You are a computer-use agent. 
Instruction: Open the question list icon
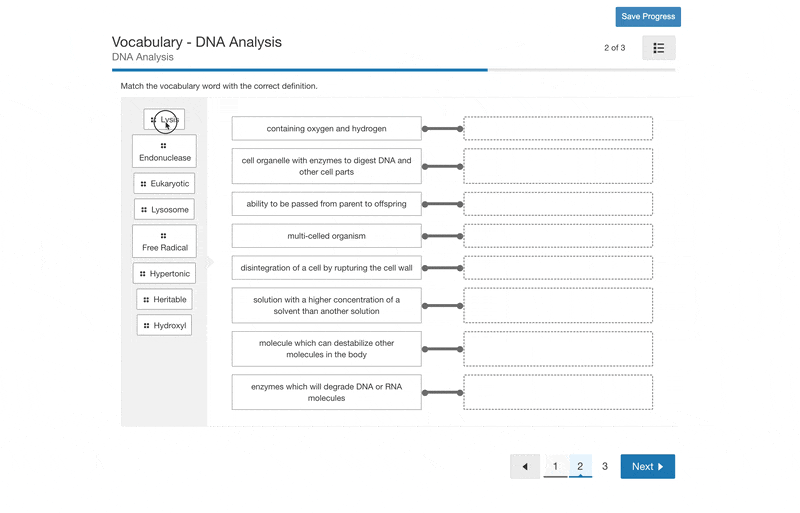tap(659, 48)
